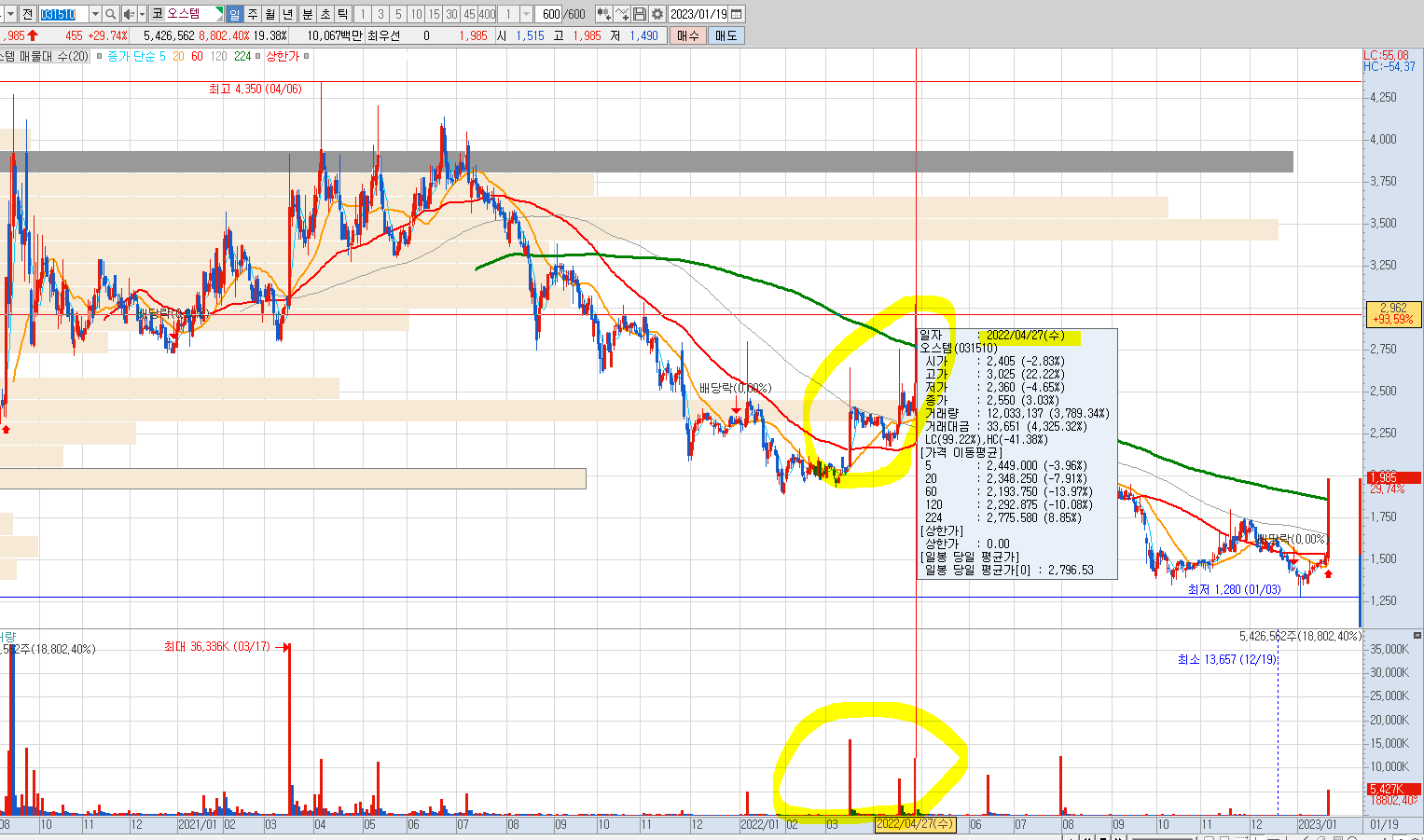The image size is (1424, 840).
Task: Toggle marker after 상한가 label
Action: pyautogui.click(x=306, y=56)
